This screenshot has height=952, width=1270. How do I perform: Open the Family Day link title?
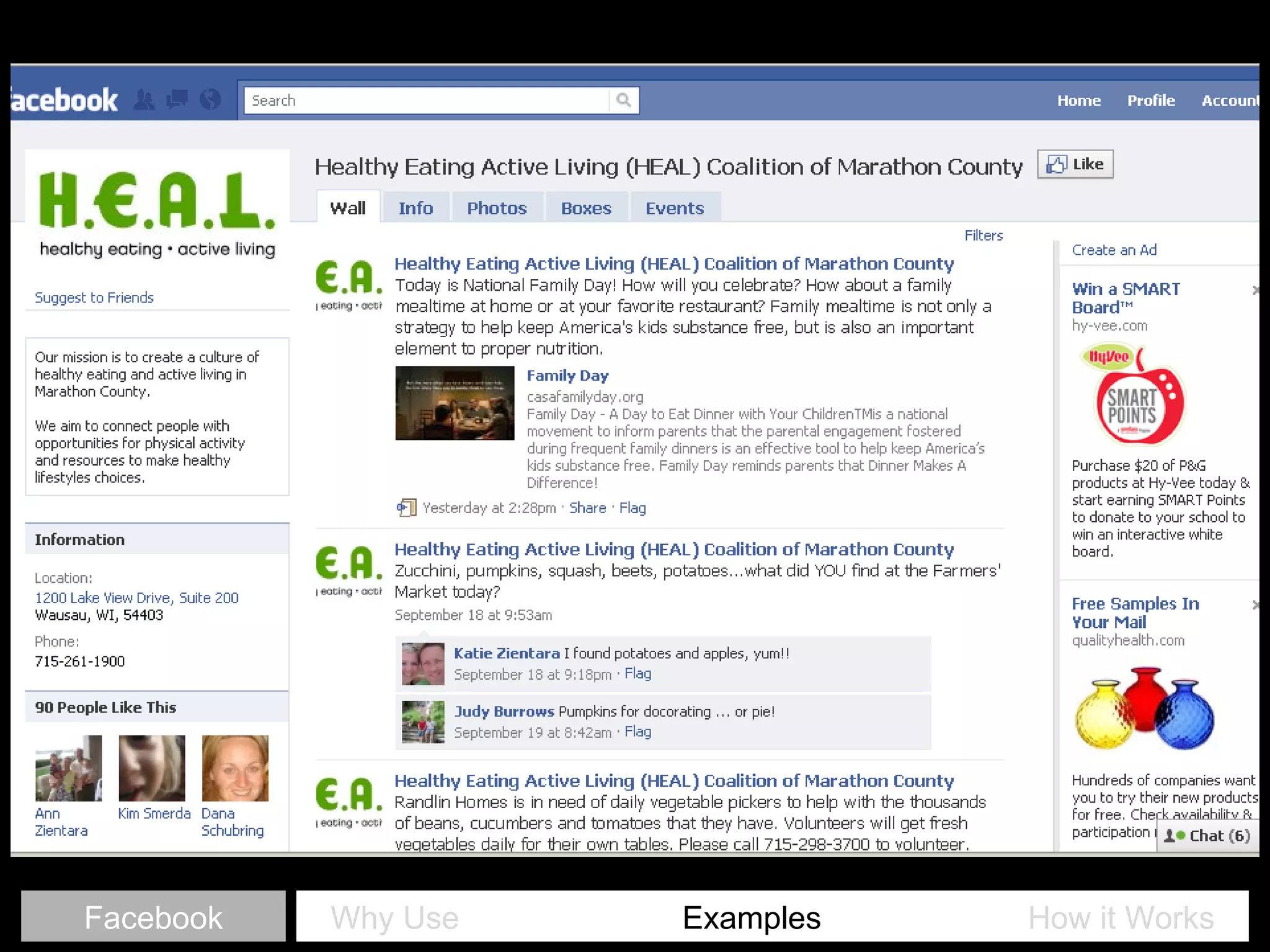pyautogui.click(x=567, y=376)
